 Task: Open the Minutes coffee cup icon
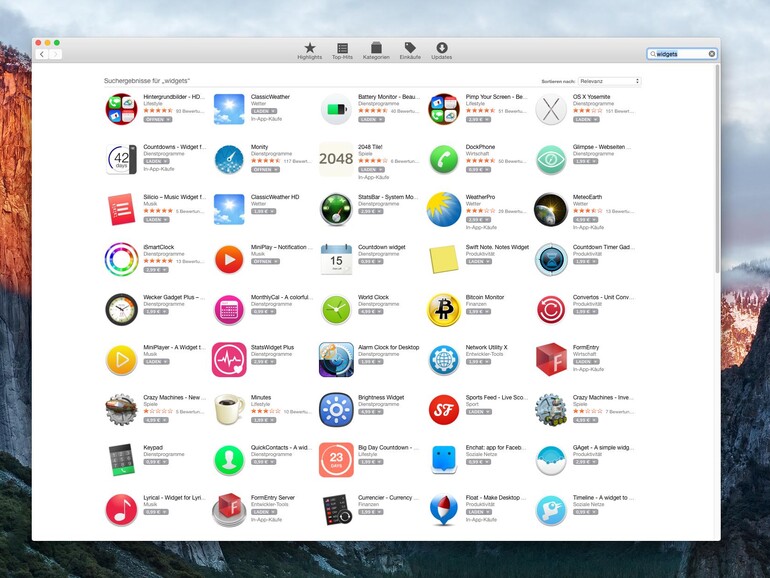point(229,410)
